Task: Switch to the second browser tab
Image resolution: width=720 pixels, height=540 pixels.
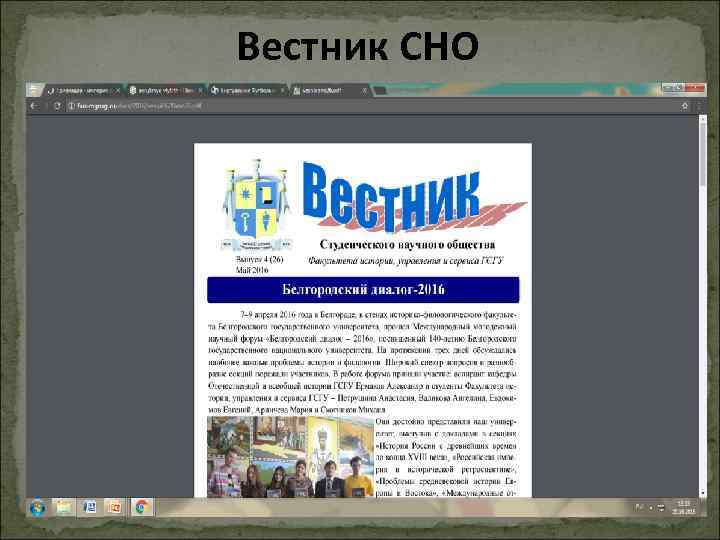Action: [165, 90]
